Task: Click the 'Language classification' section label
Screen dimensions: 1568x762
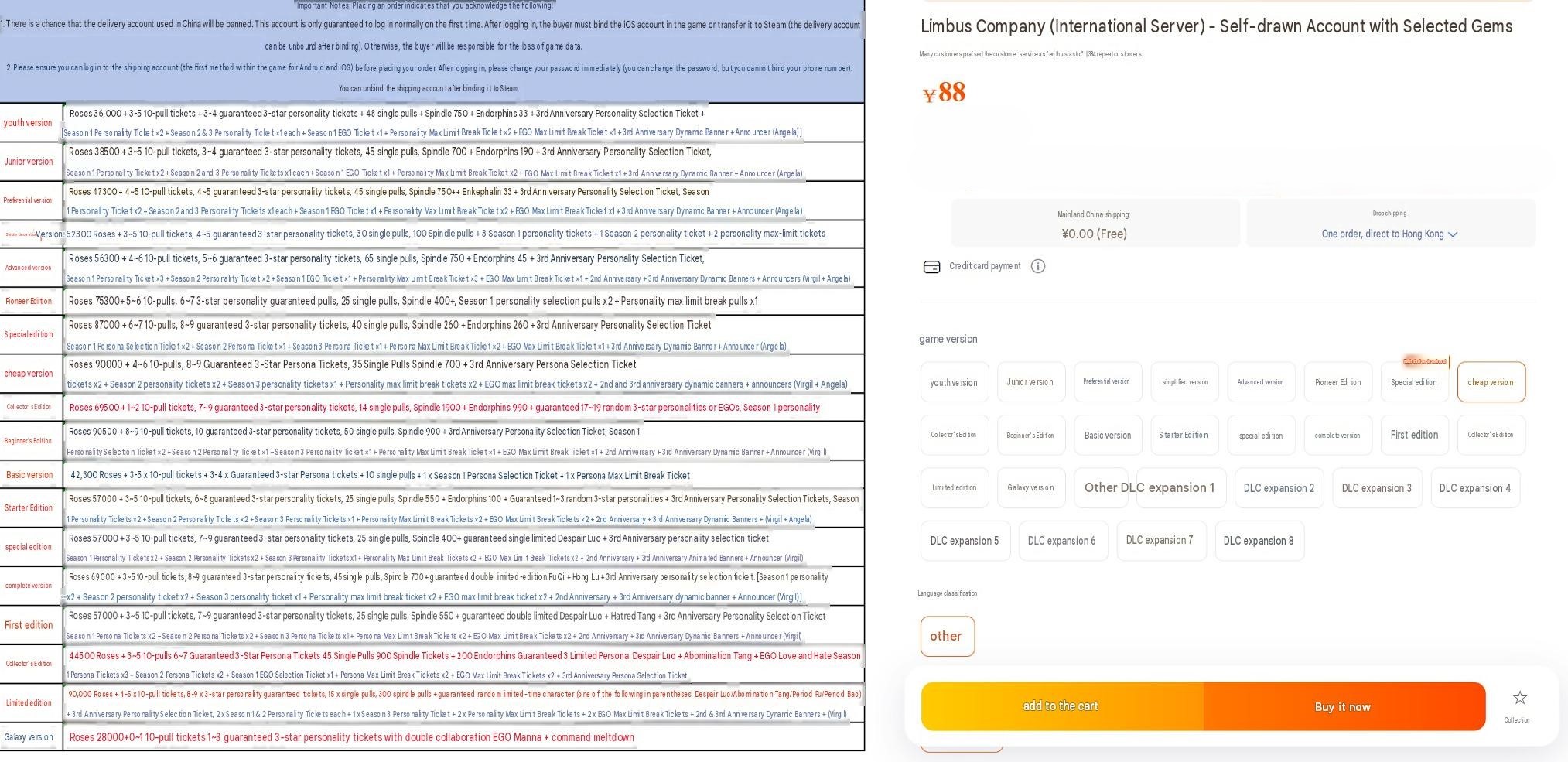Action: point(947,593)
